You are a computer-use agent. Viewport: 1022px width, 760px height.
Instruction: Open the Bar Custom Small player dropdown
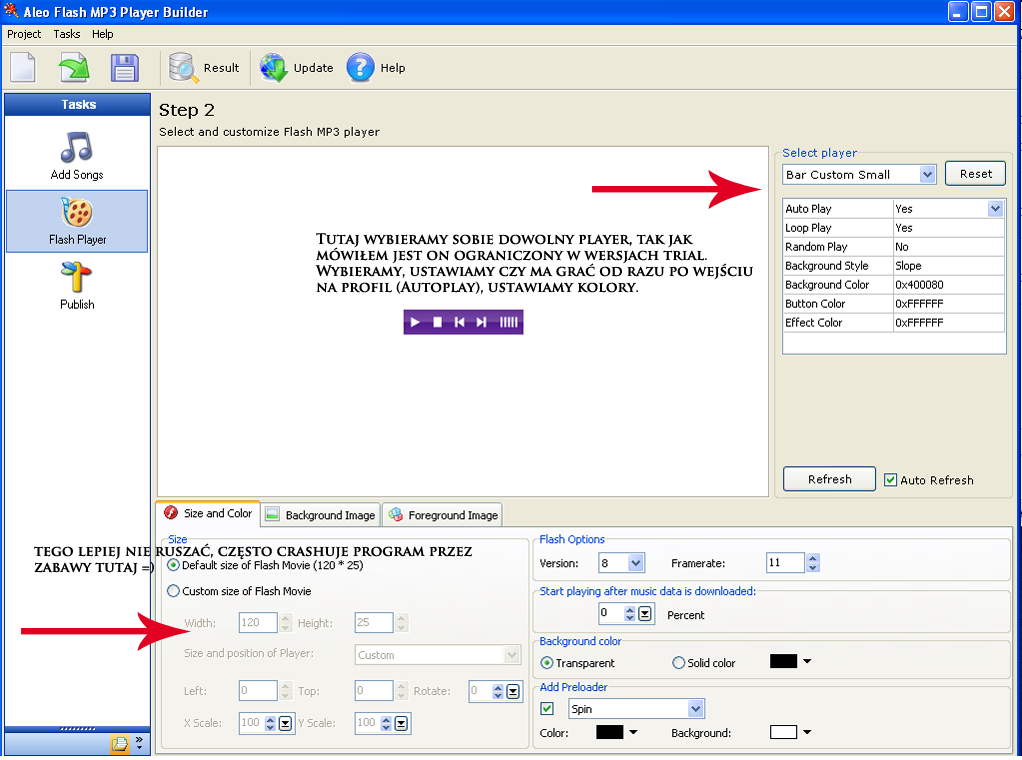pos(859,174)
